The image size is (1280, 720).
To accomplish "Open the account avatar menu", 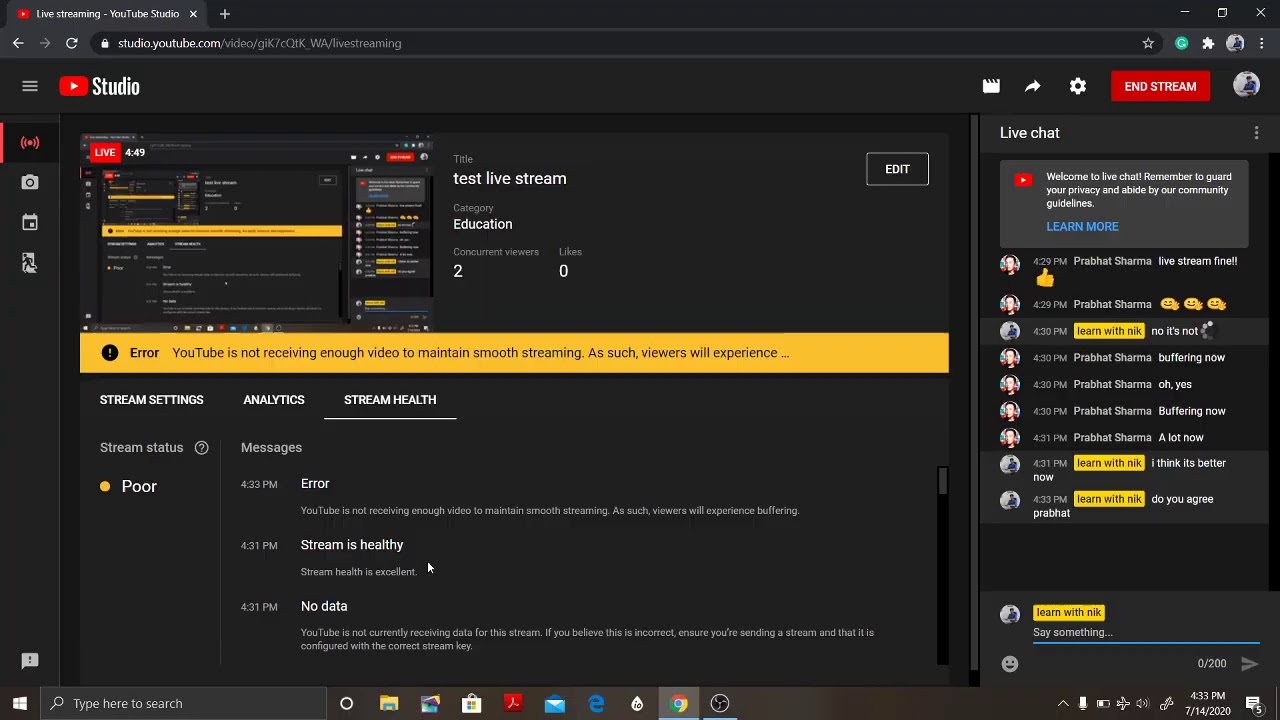I will point(1246,86).
